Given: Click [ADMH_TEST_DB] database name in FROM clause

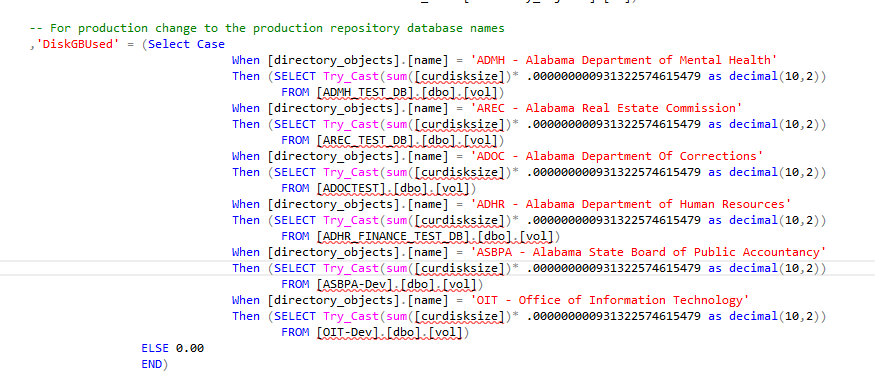Looking at the screenshot, I should click(362, 92).
